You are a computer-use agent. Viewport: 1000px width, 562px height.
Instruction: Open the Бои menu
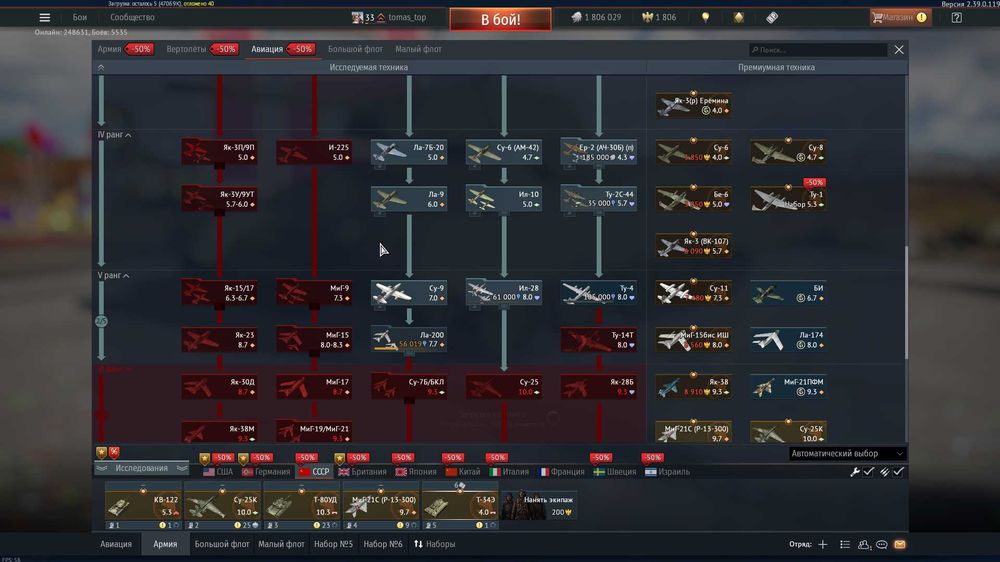click(x=80, y=18)
